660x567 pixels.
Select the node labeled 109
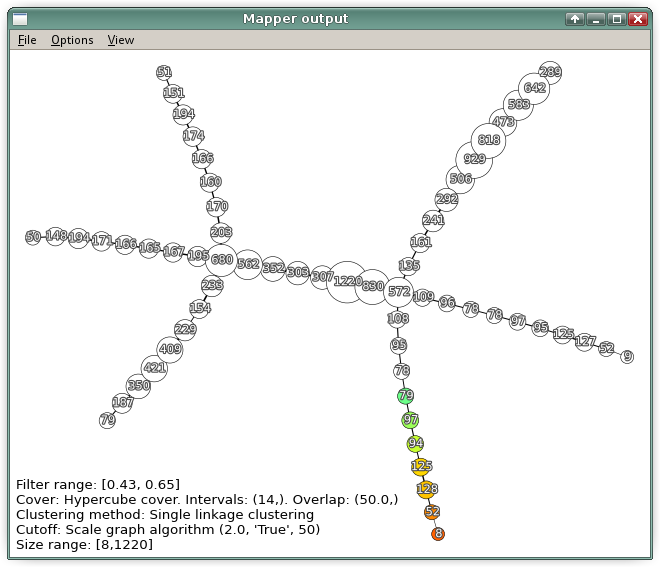423,297
